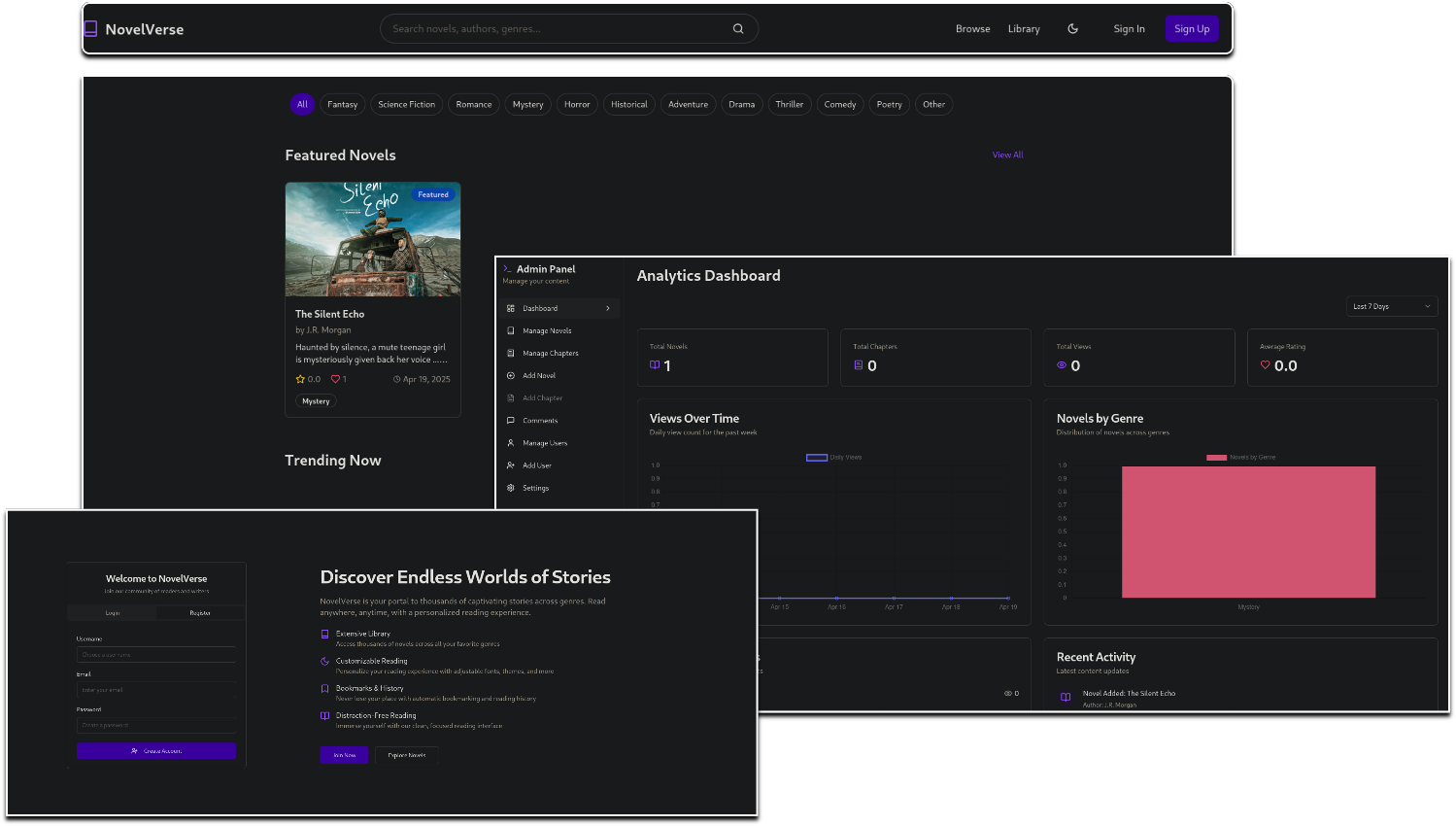The width and height of the screenshot is (1456, 826).
Task: Click the star rating icon on Silent Echo
Action: coord(300,379)
